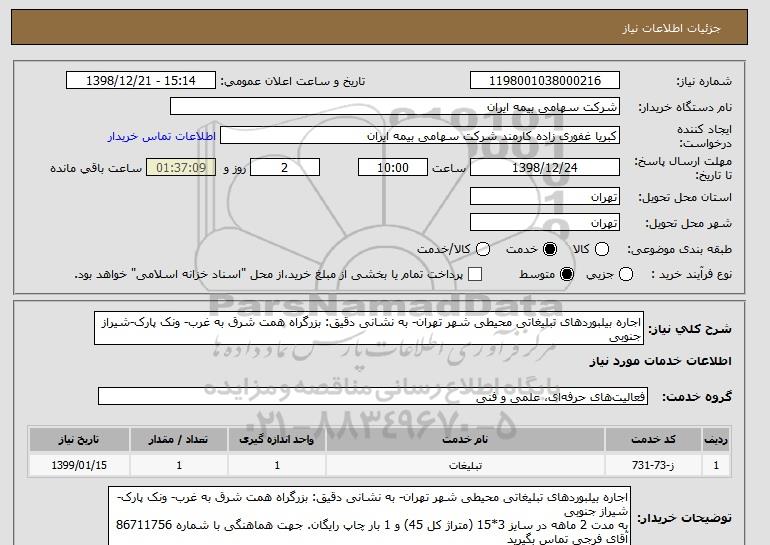This screenshot has height=545, width=770.
Task: Click the response deadline date 1398/12/24 field
Action: [x=545, y=167]
